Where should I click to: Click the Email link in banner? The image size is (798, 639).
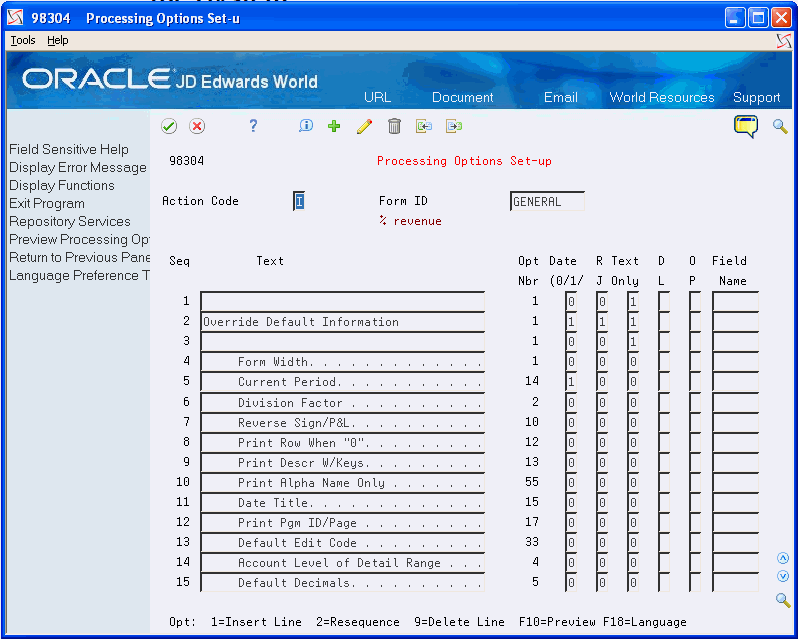tap(560, 97)
